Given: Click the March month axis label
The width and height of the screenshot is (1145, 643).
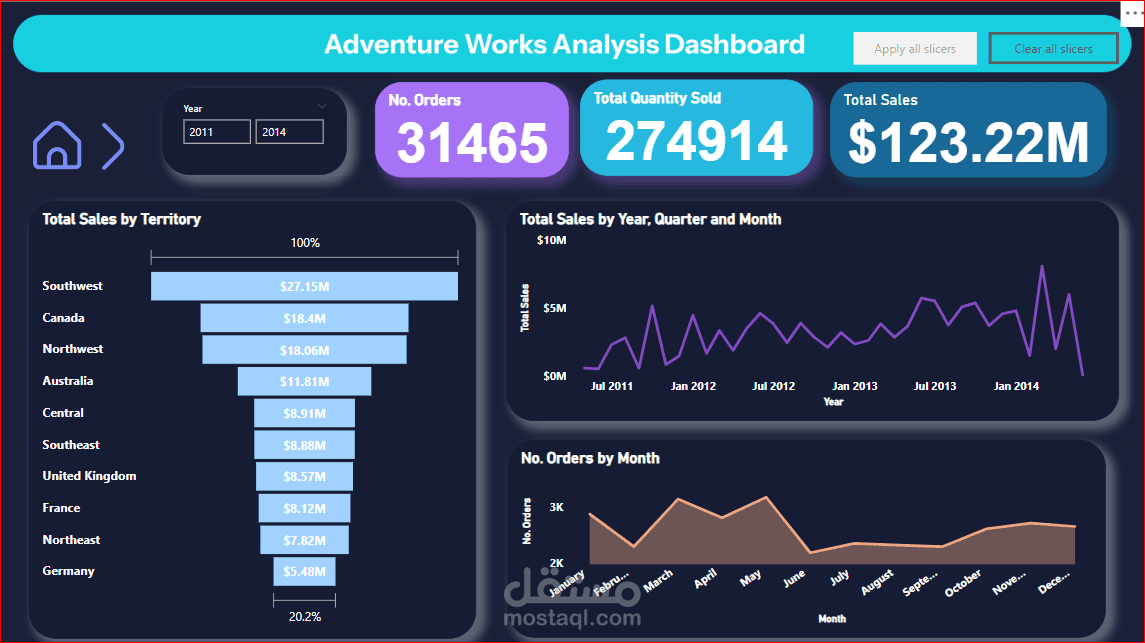Looking at the screenshot, I should coord(658,581).
